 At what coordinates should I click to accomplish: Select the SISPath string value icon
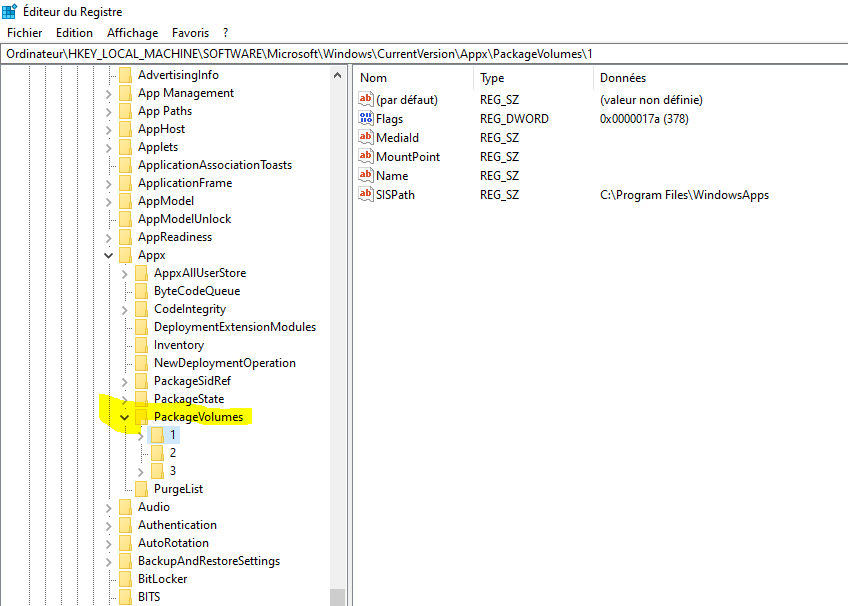(x=366, y=194)
